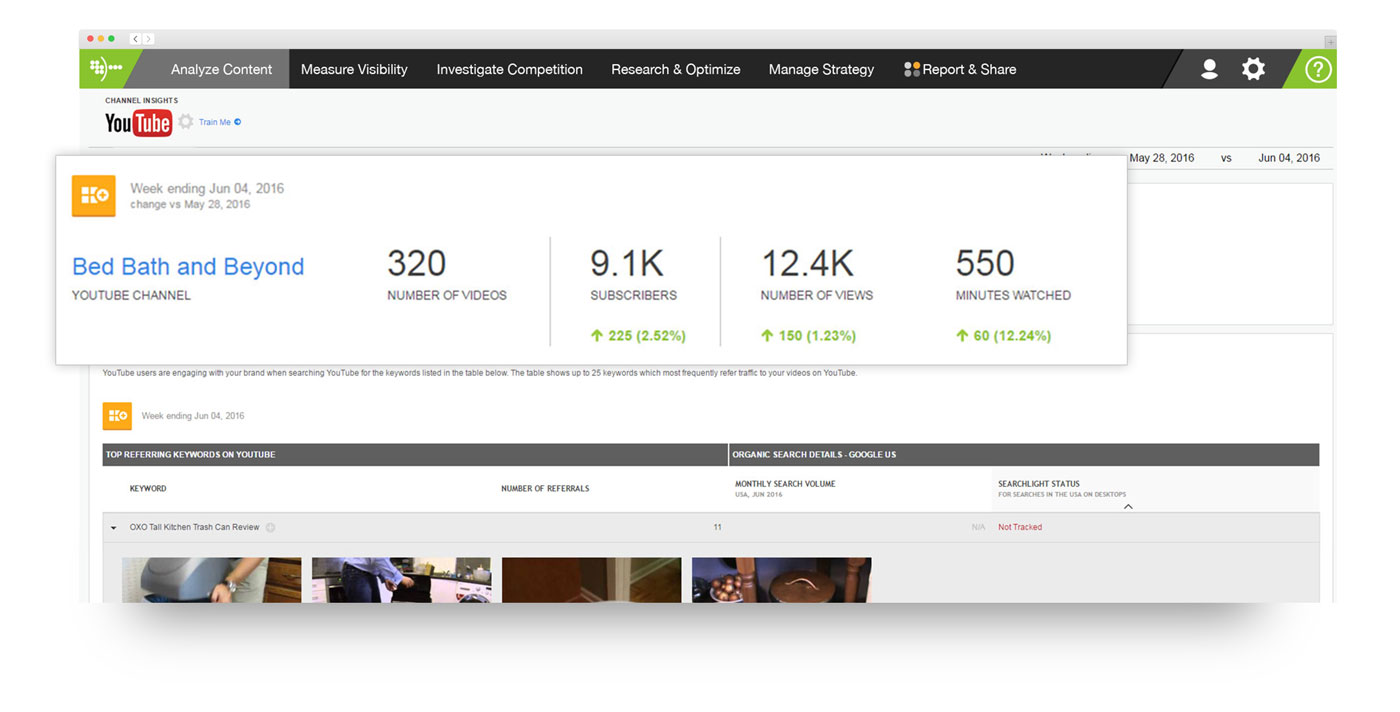Sort by Monthly Search Volume column
The width and height of the screenshot is (1400, 712).
(x=785, y=484)
